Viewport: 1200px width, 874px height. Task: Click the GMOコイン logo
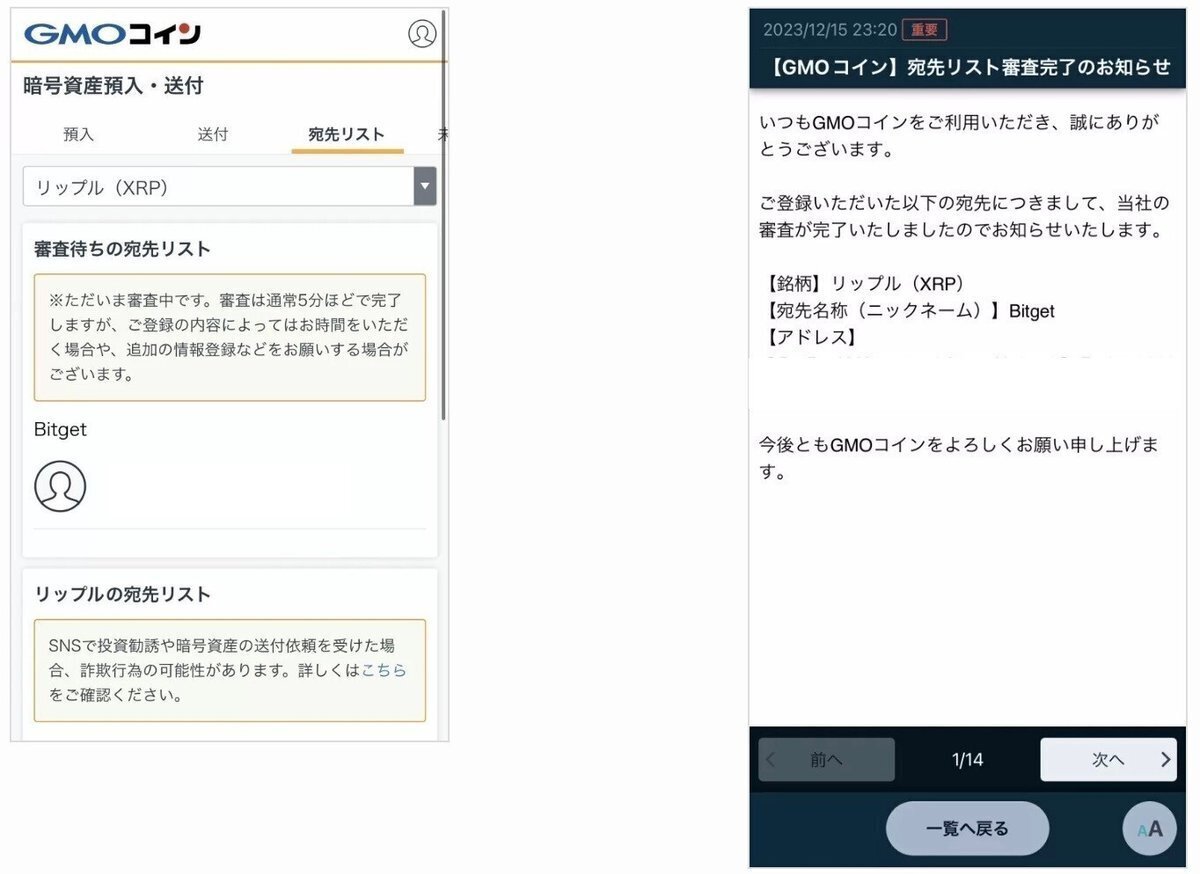point(110,32)
